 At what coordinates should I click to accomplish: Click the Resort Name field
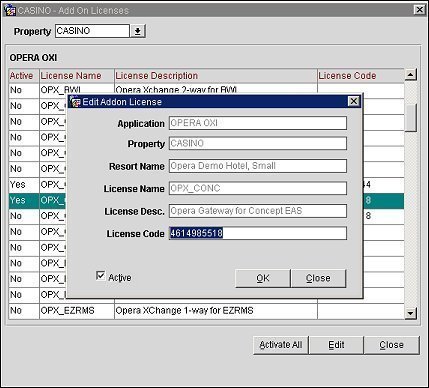tap(258, 166)
